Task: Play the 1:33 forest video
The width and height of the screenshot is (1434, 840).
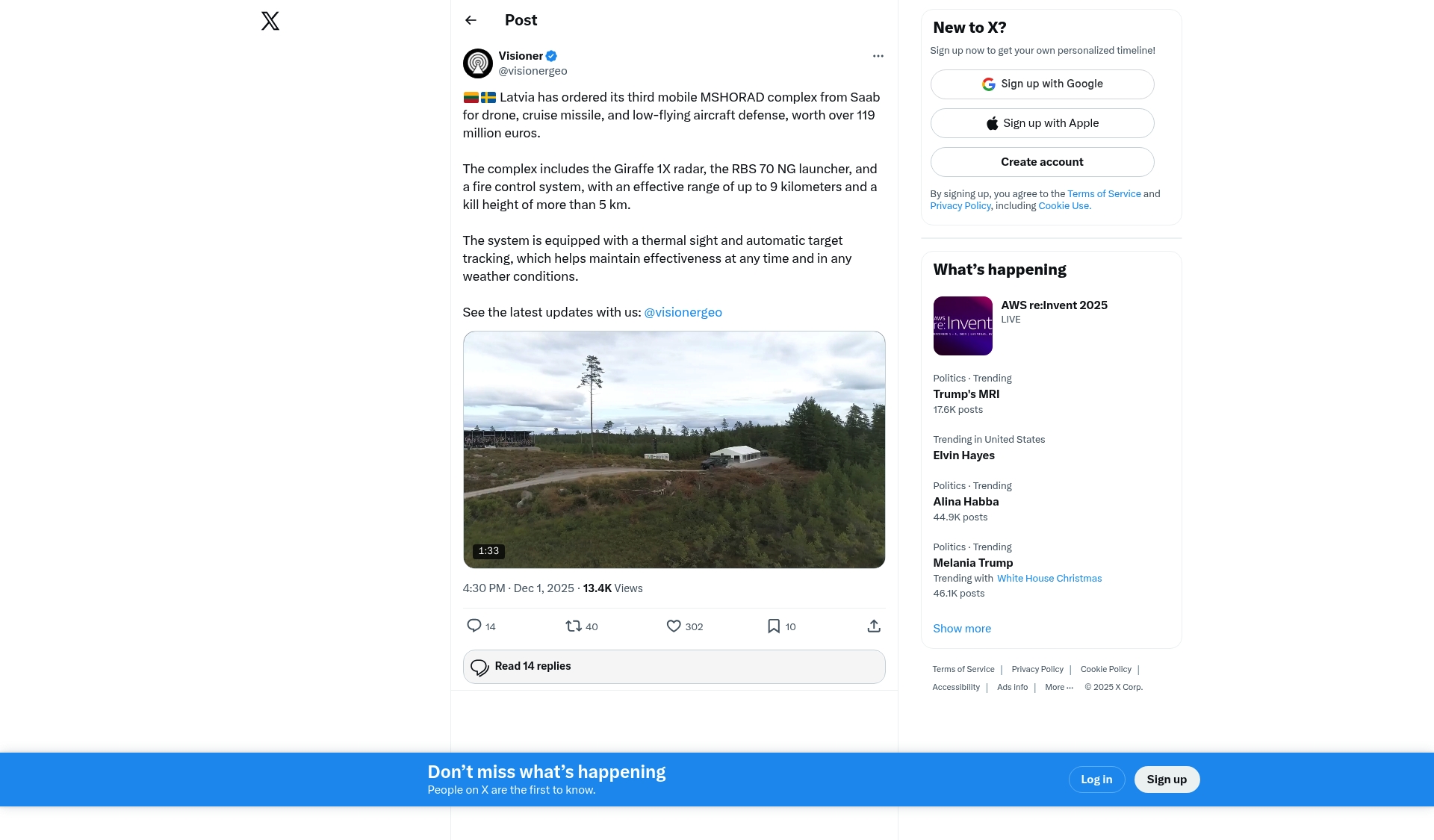Action: tap(674, 449)
